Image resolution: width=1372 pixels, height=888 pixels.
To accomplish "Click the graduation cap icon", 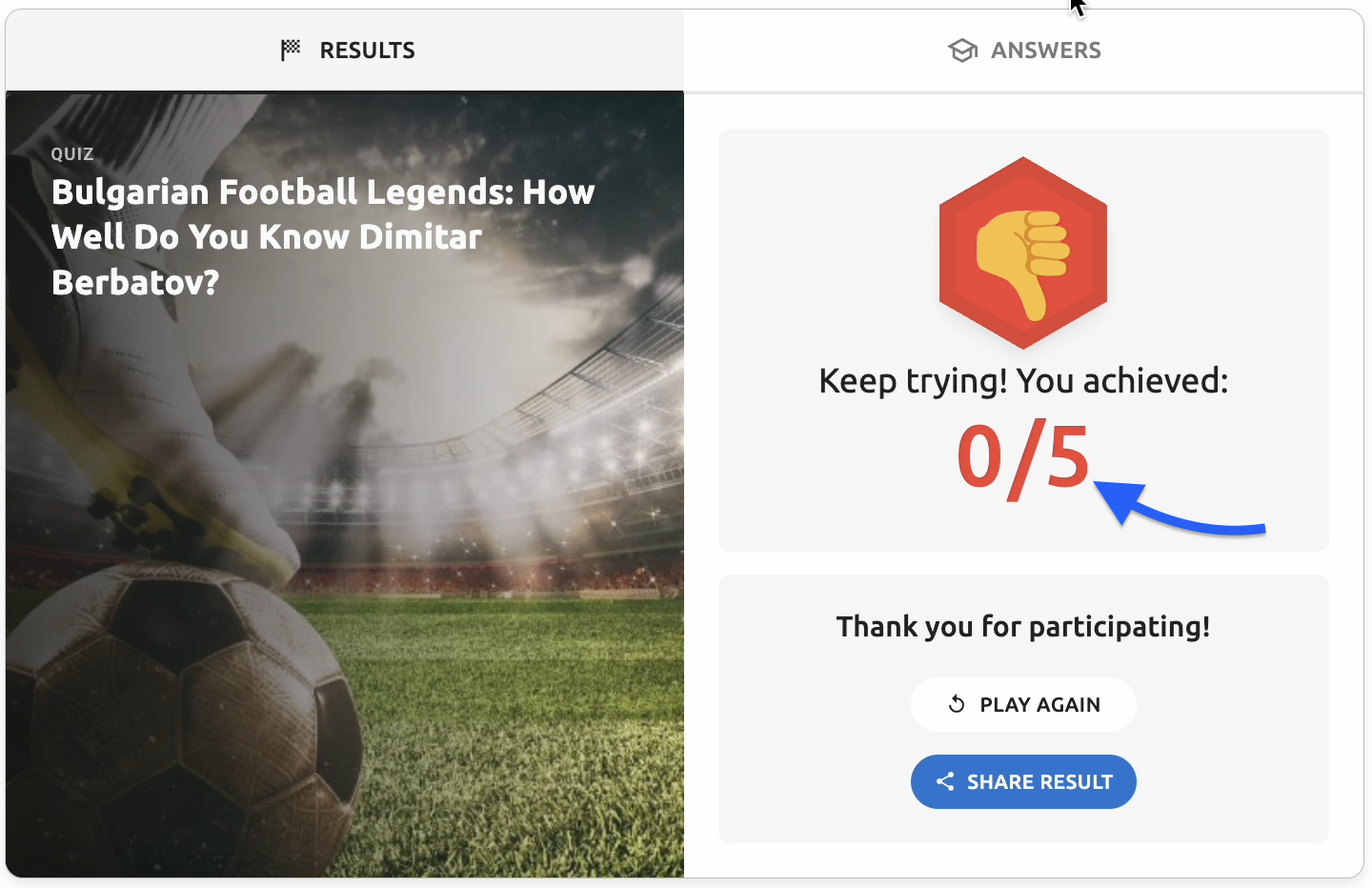I will (x=962, y=50).
